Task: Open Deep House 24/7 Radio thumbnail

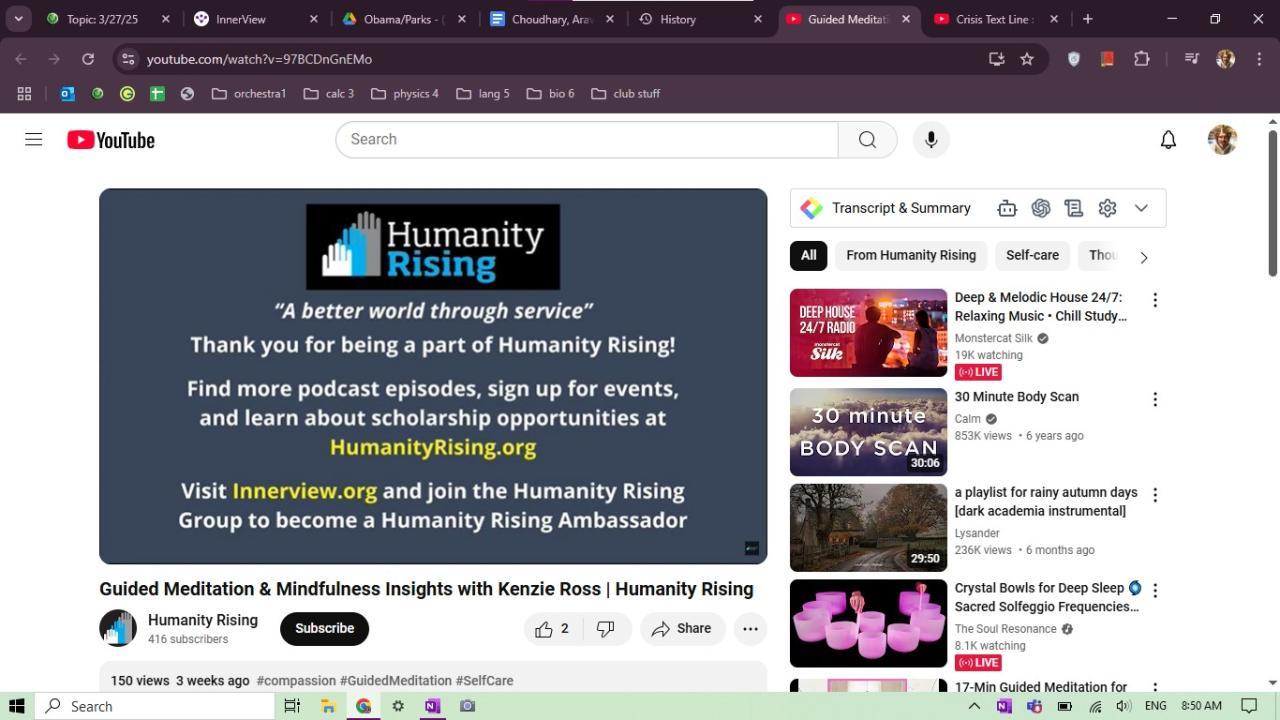Action: [868, 333]
